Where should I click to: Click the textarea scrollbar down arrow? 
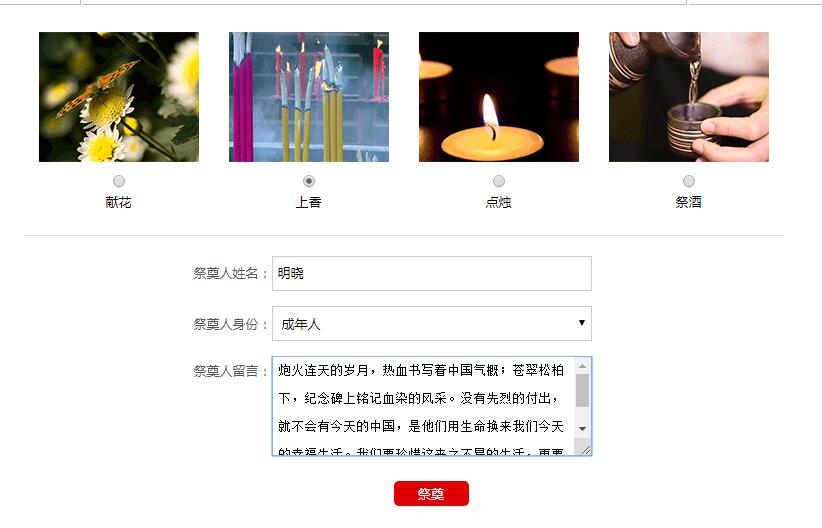click(582, 429)
